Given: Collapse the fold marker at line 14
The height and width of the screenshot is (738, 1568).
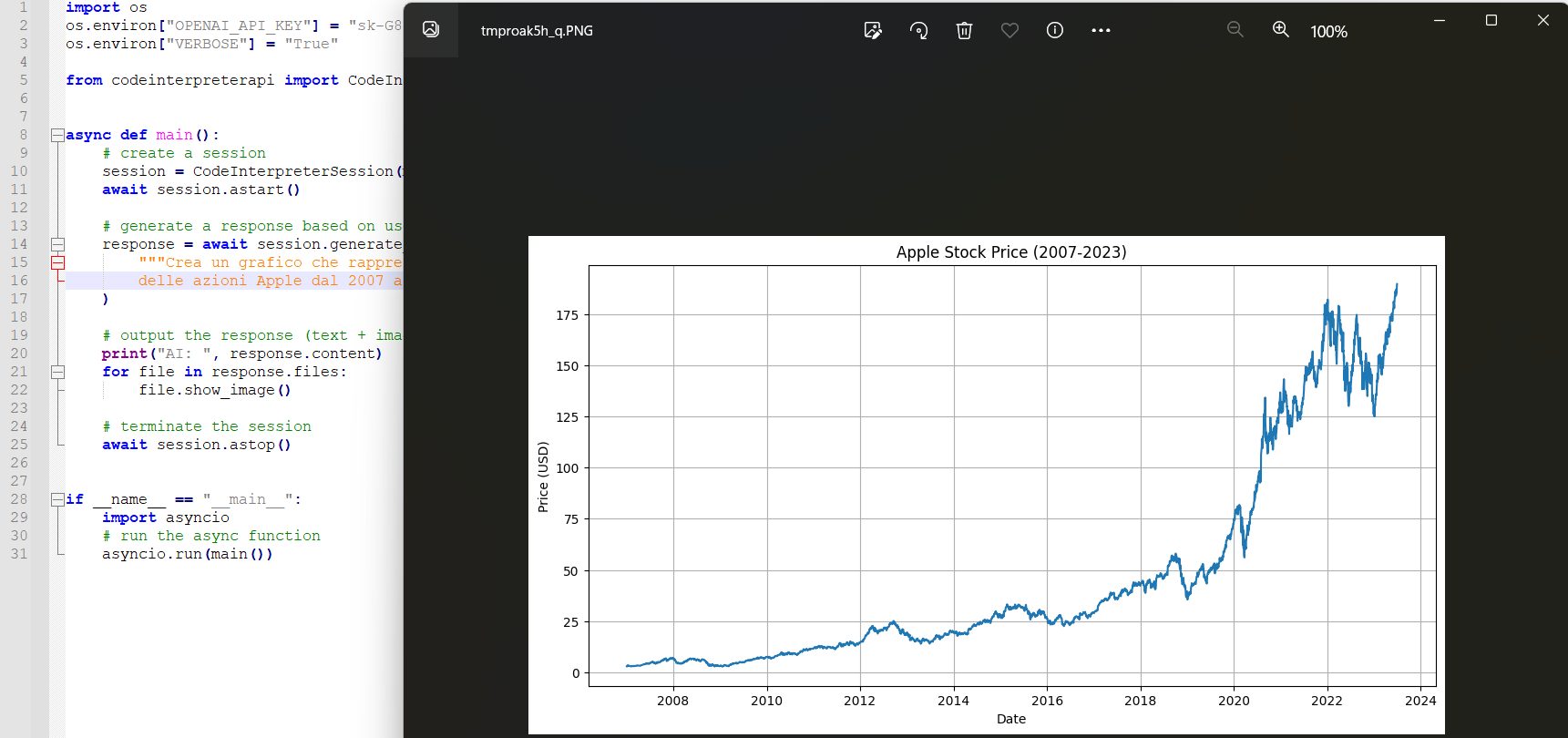Looking at the screenshot, I should coord(57,244).
